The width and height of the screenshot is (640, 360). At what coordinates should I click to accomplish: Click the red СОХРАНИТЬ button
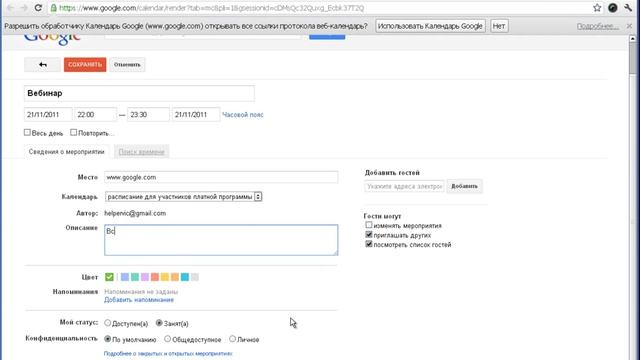[x=85, y=64]
